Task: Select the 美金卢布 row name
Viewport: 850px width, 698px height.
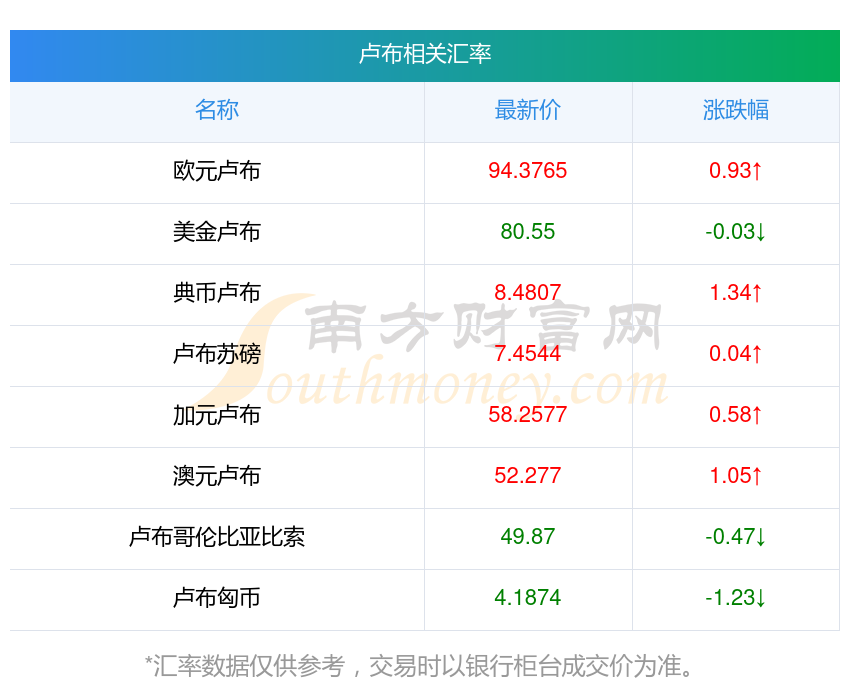Action: pyautogui.click(x=217, y=232)
